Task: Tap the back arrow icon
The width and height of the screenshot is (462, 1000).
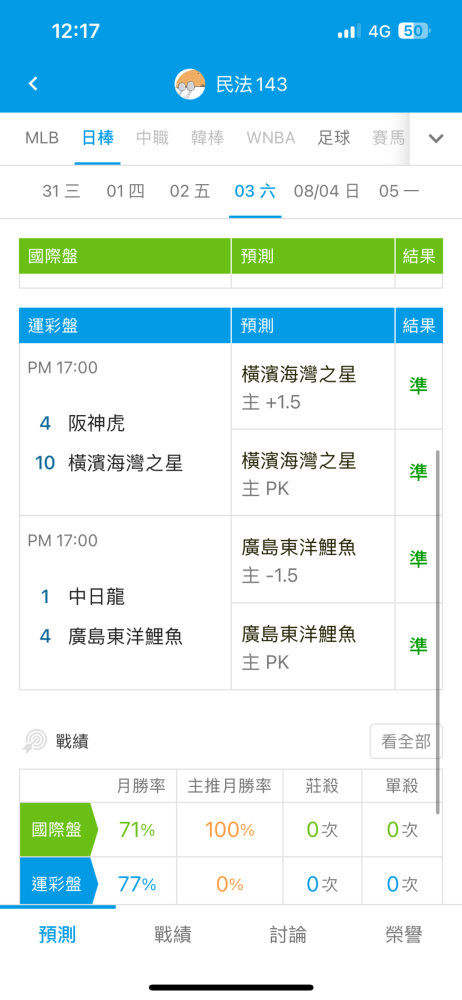Action: 34,84
